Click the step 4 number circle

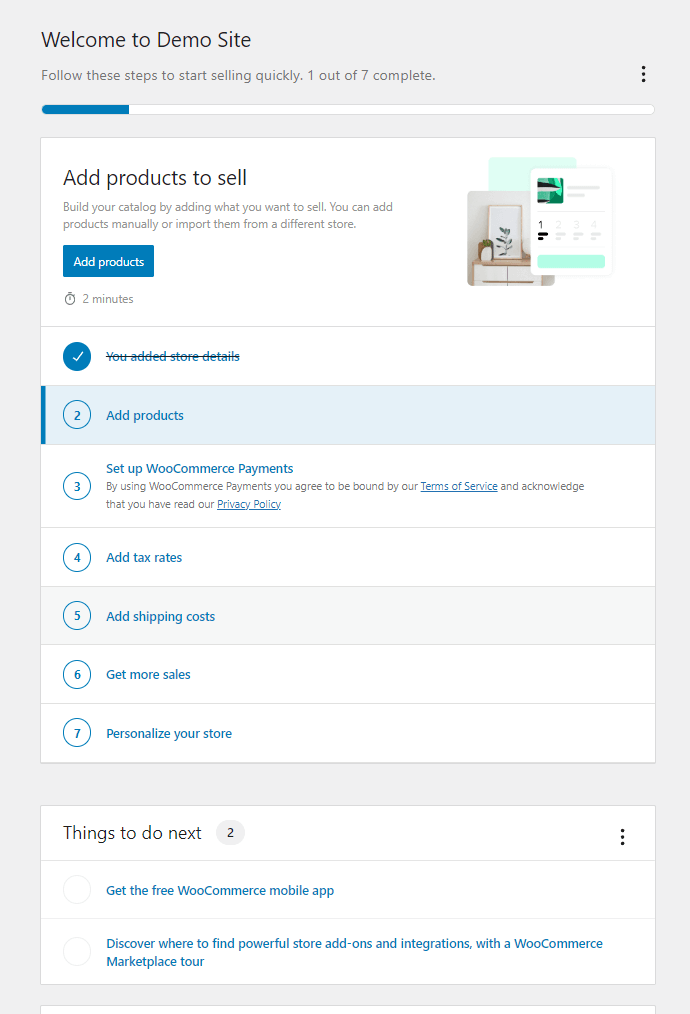click(77, 557)
